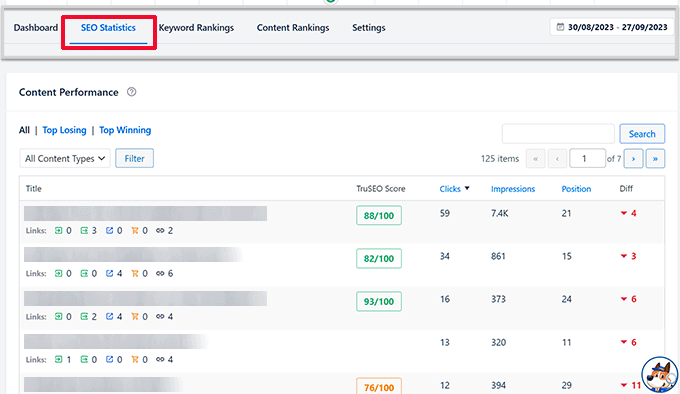This screenshot has height=394, width=680.
Task: Click chain link icon in 82/100 row
Action: point(160,274)
